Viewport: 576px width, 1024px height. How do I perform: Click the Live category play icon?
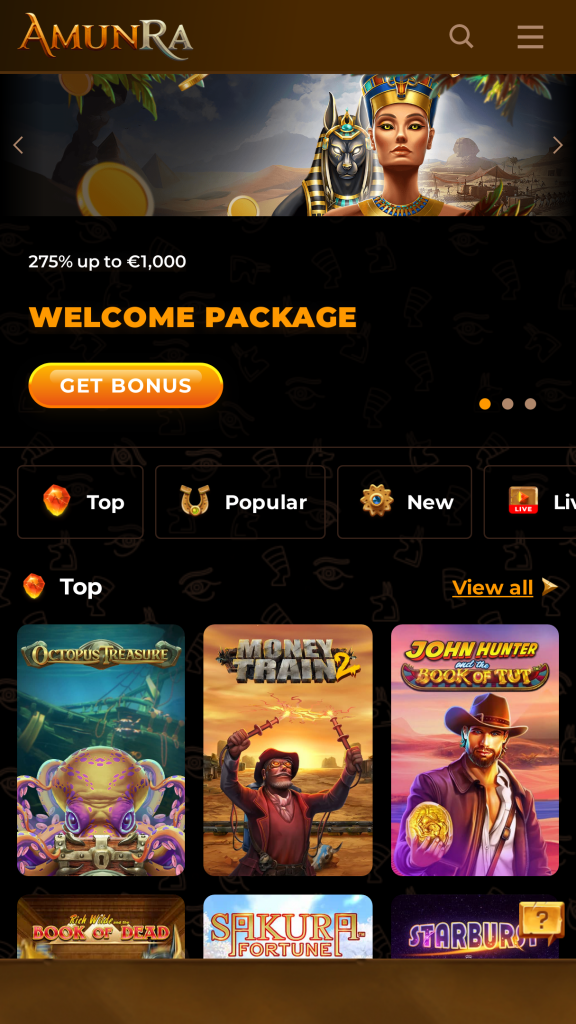pyautogui.click(x=523, y=501)
